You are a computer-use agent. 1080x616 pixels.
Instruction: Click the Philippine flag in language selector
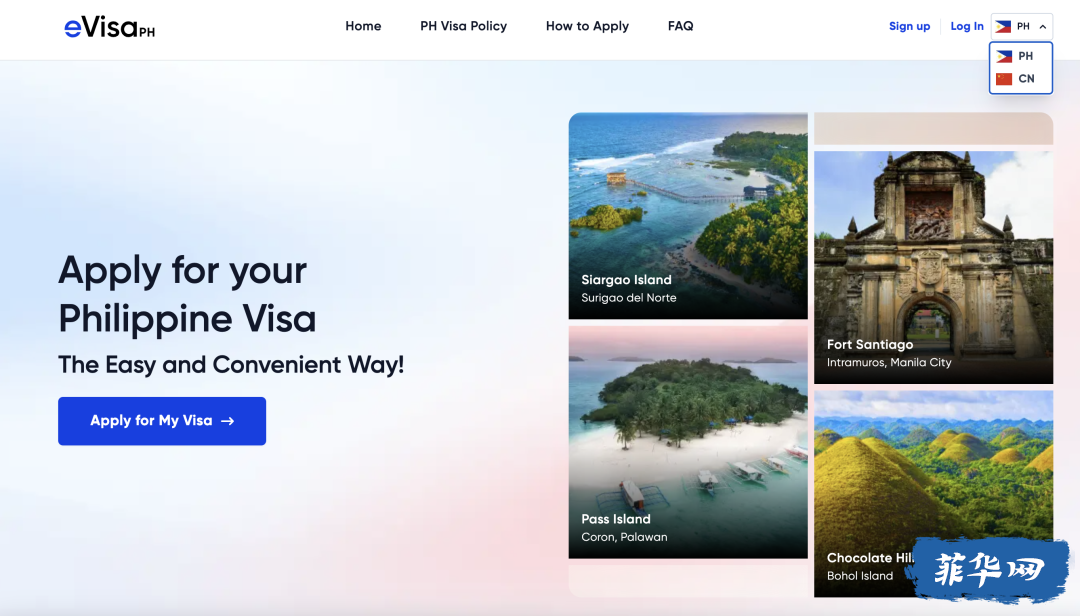(x=1004, y=26)
